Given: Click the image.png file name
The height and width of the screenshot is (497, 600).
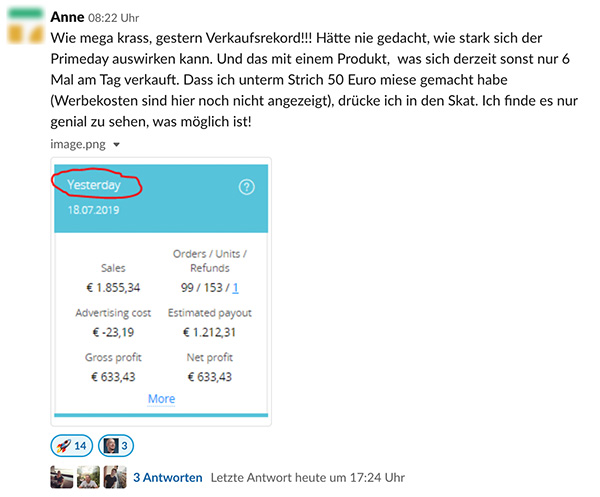Looking at the screenshot, I should pos(78,144).
